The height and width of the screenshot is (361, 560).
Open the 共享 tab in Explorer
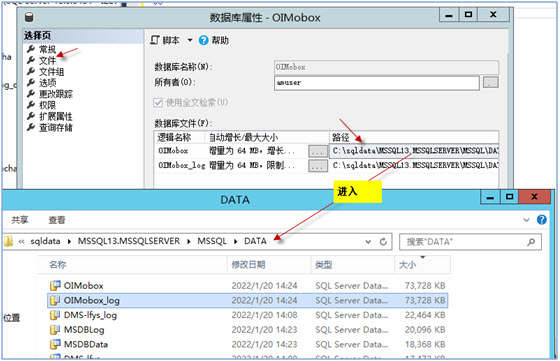(20, 220)
